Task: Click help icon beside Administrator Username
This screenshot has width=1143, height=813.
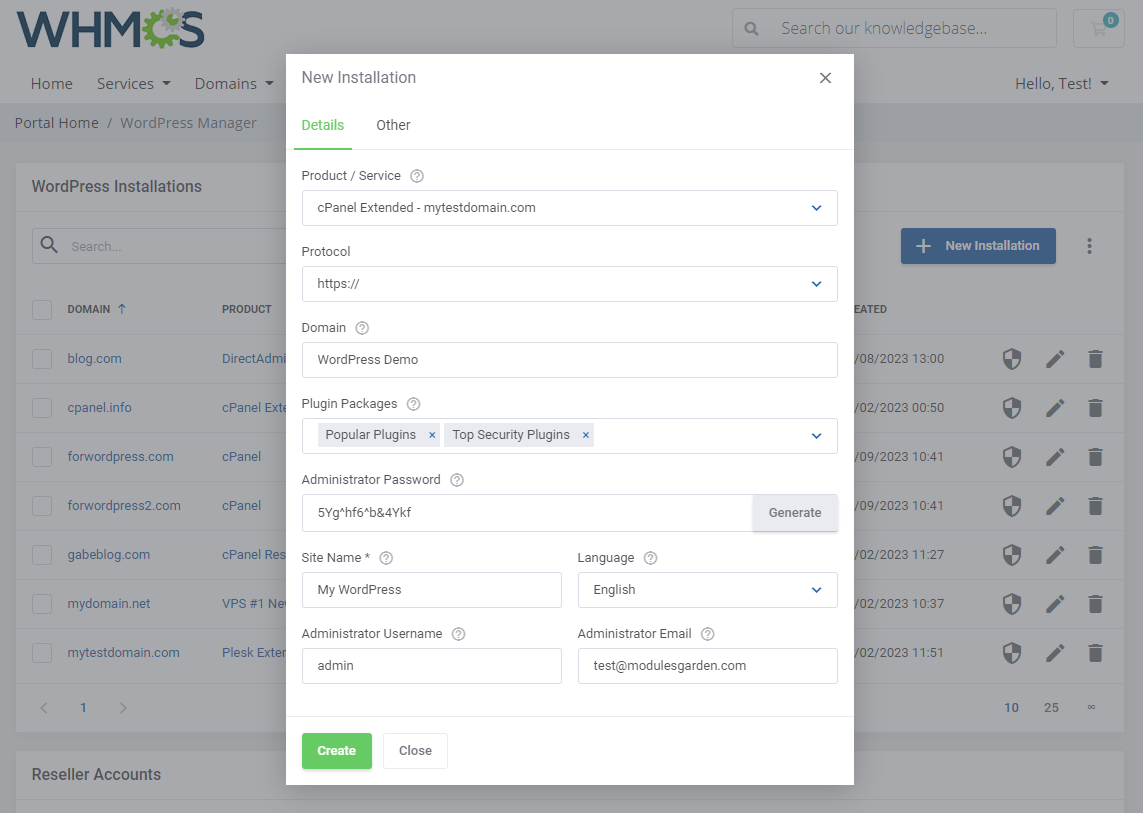Action: 459,634
